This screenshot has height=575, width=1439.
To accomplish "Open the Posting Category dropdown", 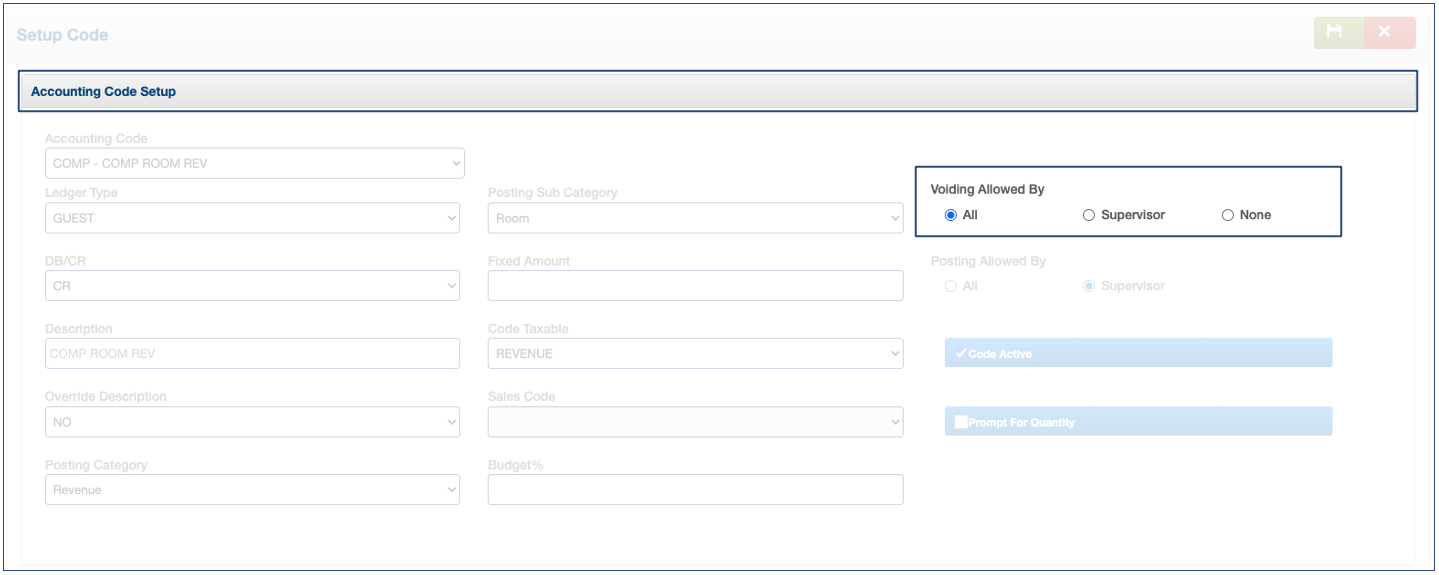I will pyautogui.click(x=252, y=490).
